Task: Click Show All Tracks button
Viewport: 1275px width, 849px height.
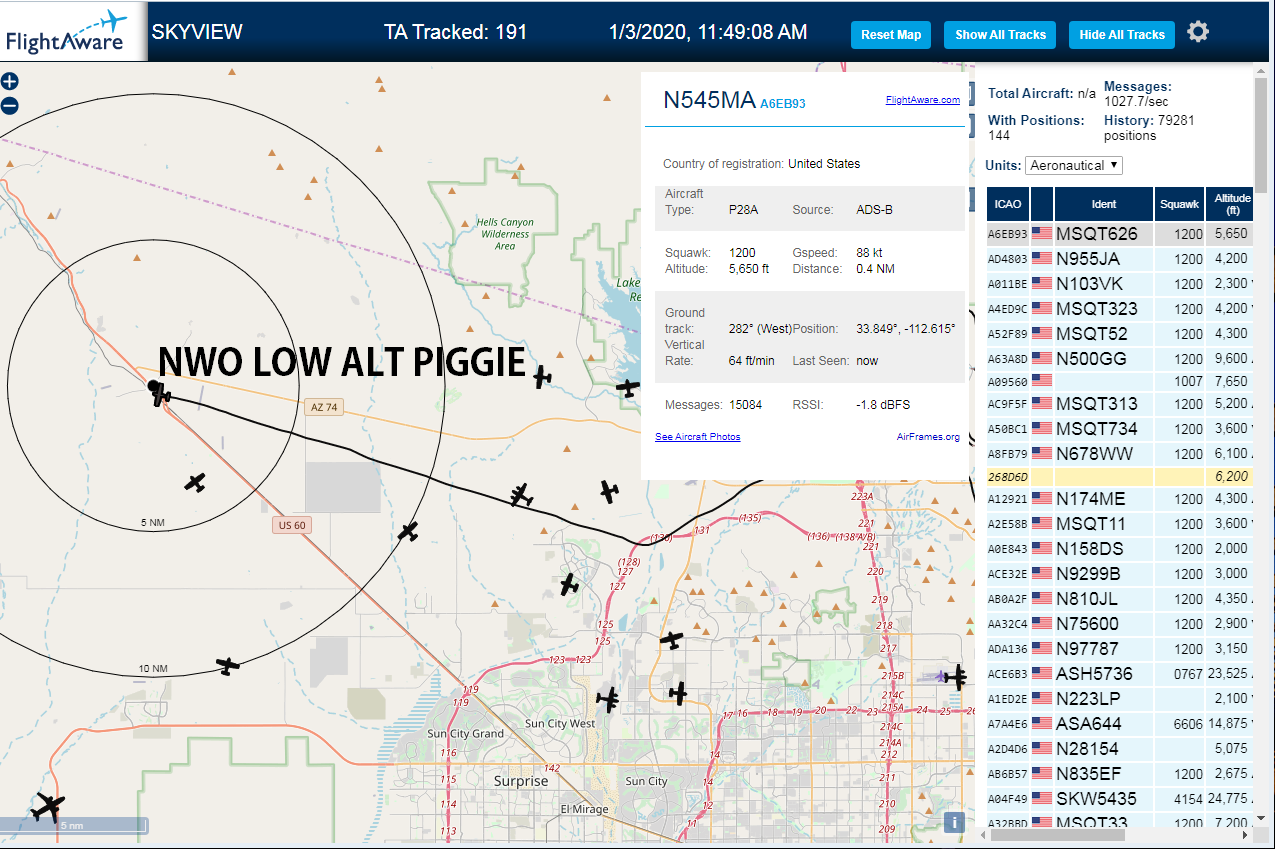Action: [x=1000, y=35]
